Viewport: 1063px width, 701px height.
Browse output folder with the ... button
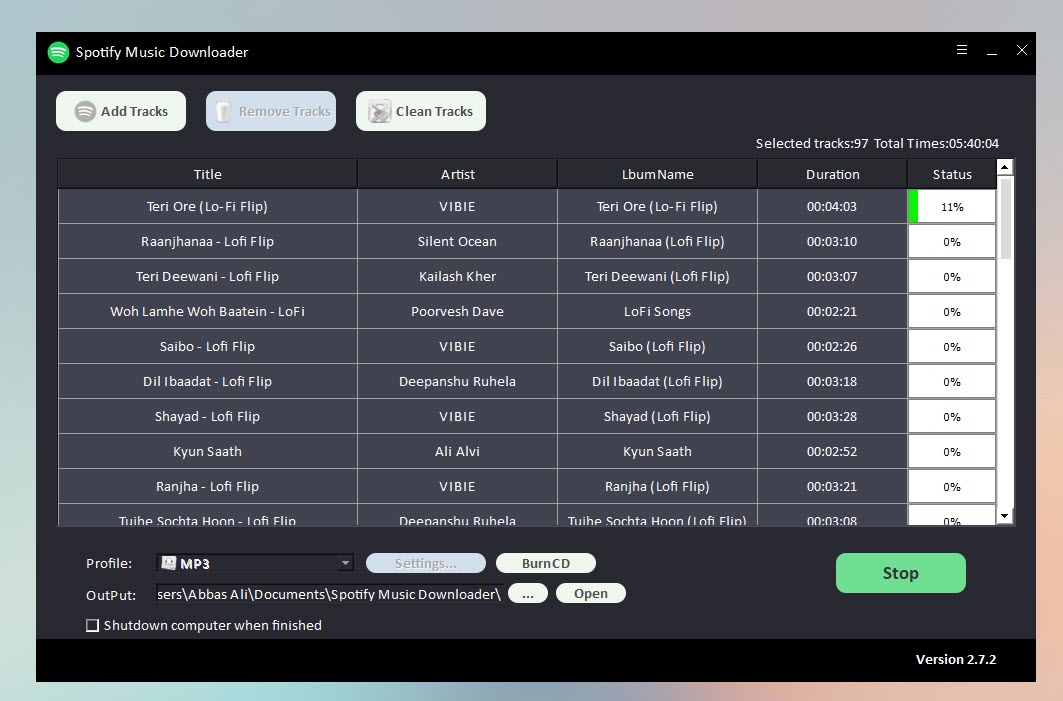pyautogui.click(x=527, y=594)
